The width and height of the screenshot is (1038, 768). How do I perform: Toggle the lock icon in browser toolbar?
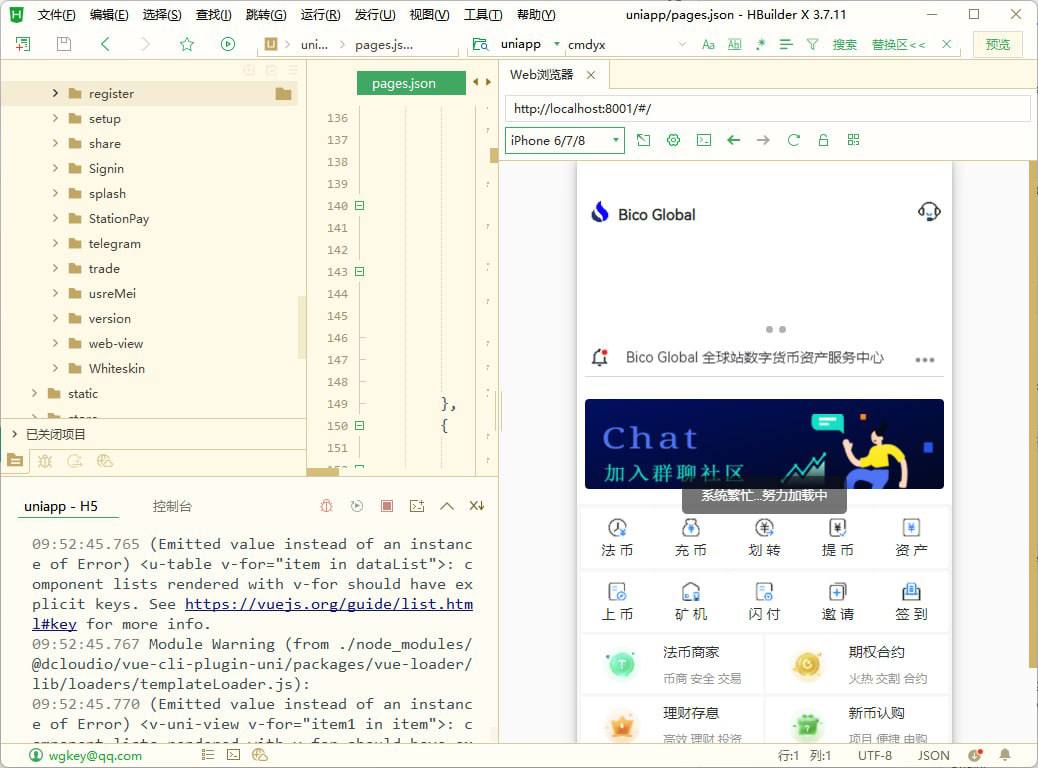click(x=823, y=140)
